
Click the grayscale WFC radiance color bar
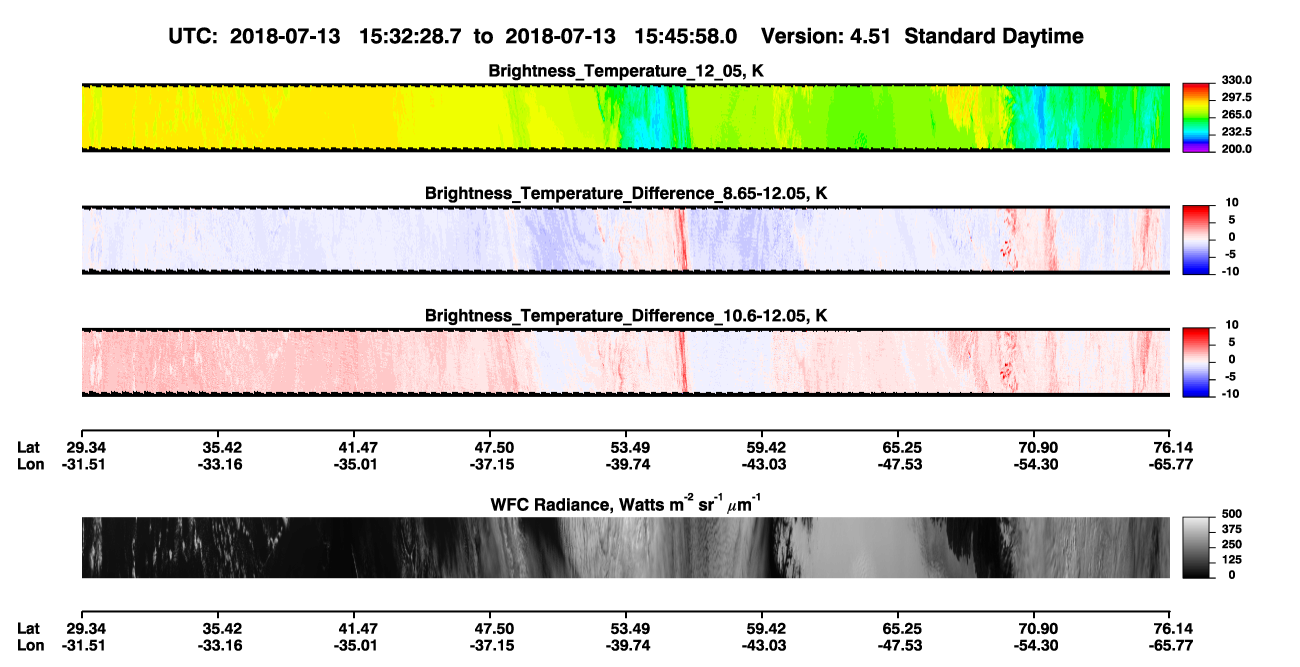point(1198,547)
